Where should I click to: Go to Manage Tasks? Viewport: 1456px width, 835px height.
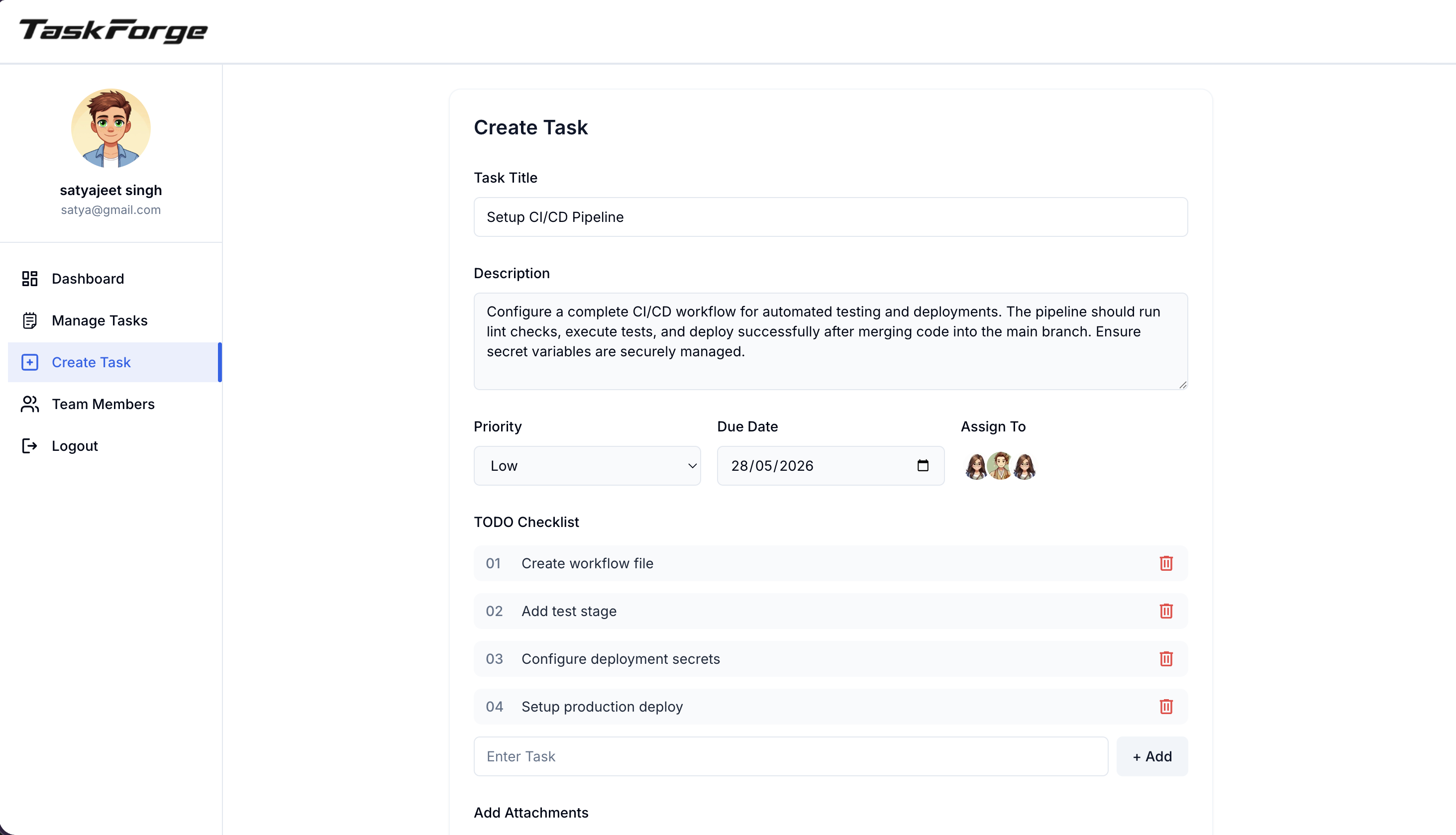(x=114, y=320)
